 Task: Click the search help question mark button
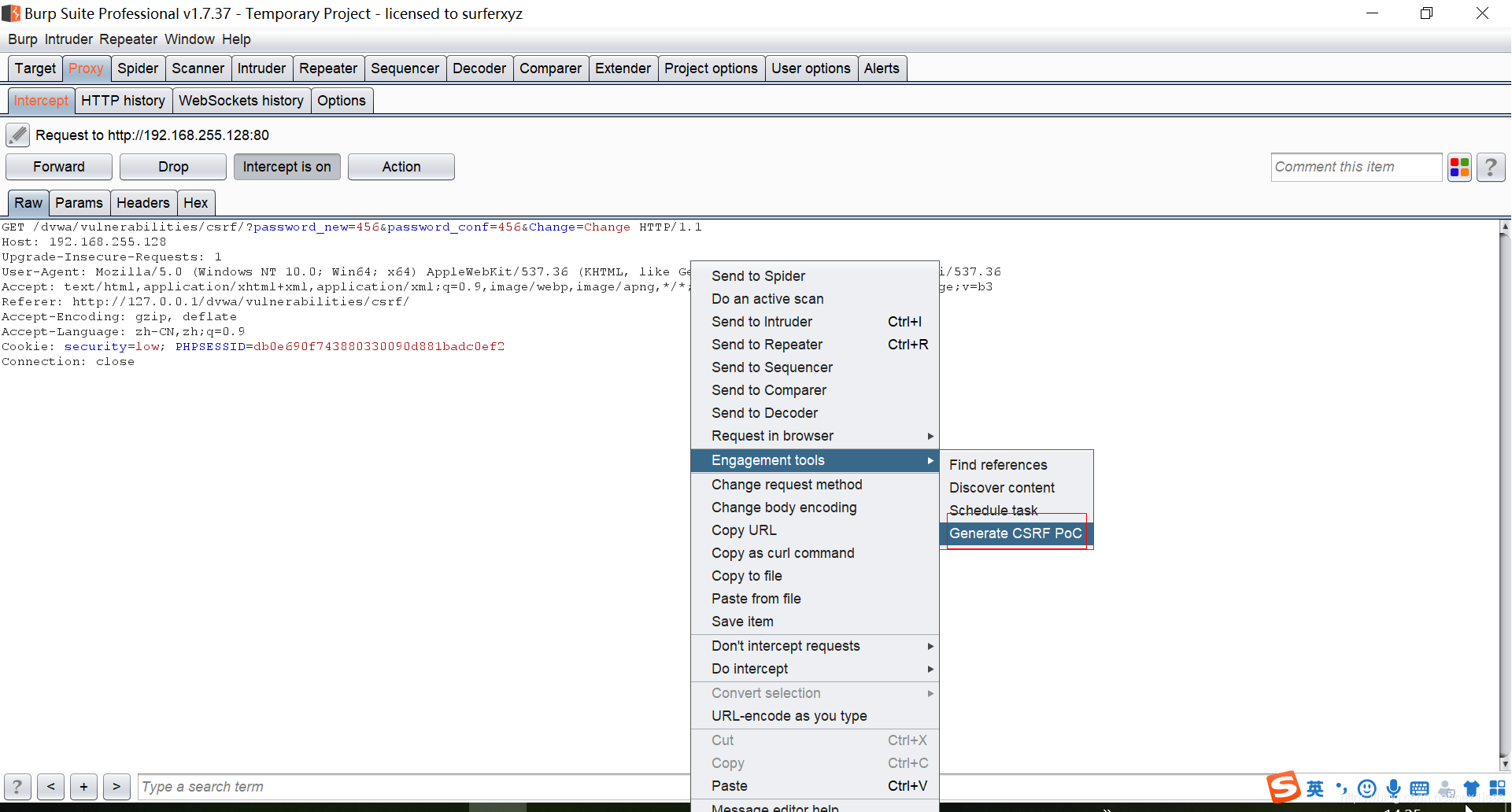[x=17, y=786]
